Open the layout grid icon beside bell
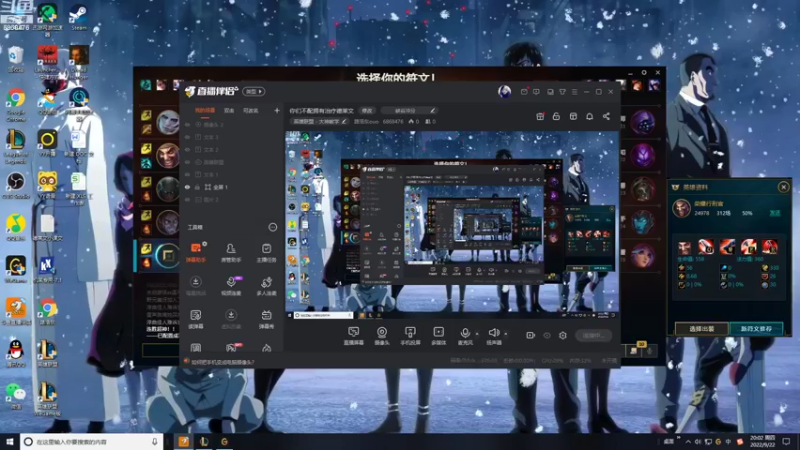The image size is (800, 450). click(573, 116)
